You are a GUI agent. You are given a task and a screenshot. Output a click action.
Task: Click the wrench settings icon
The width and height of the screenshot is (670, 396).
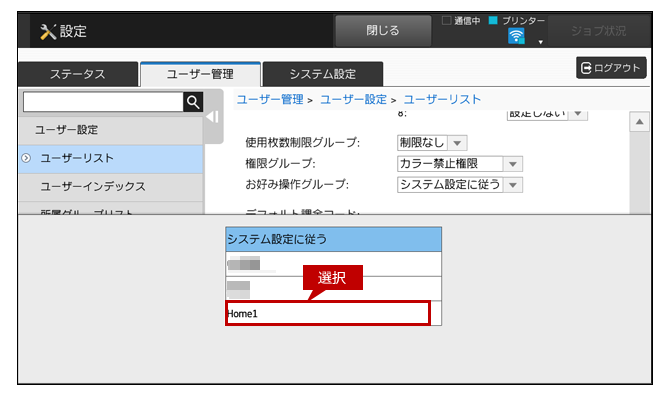coord(48,32)
